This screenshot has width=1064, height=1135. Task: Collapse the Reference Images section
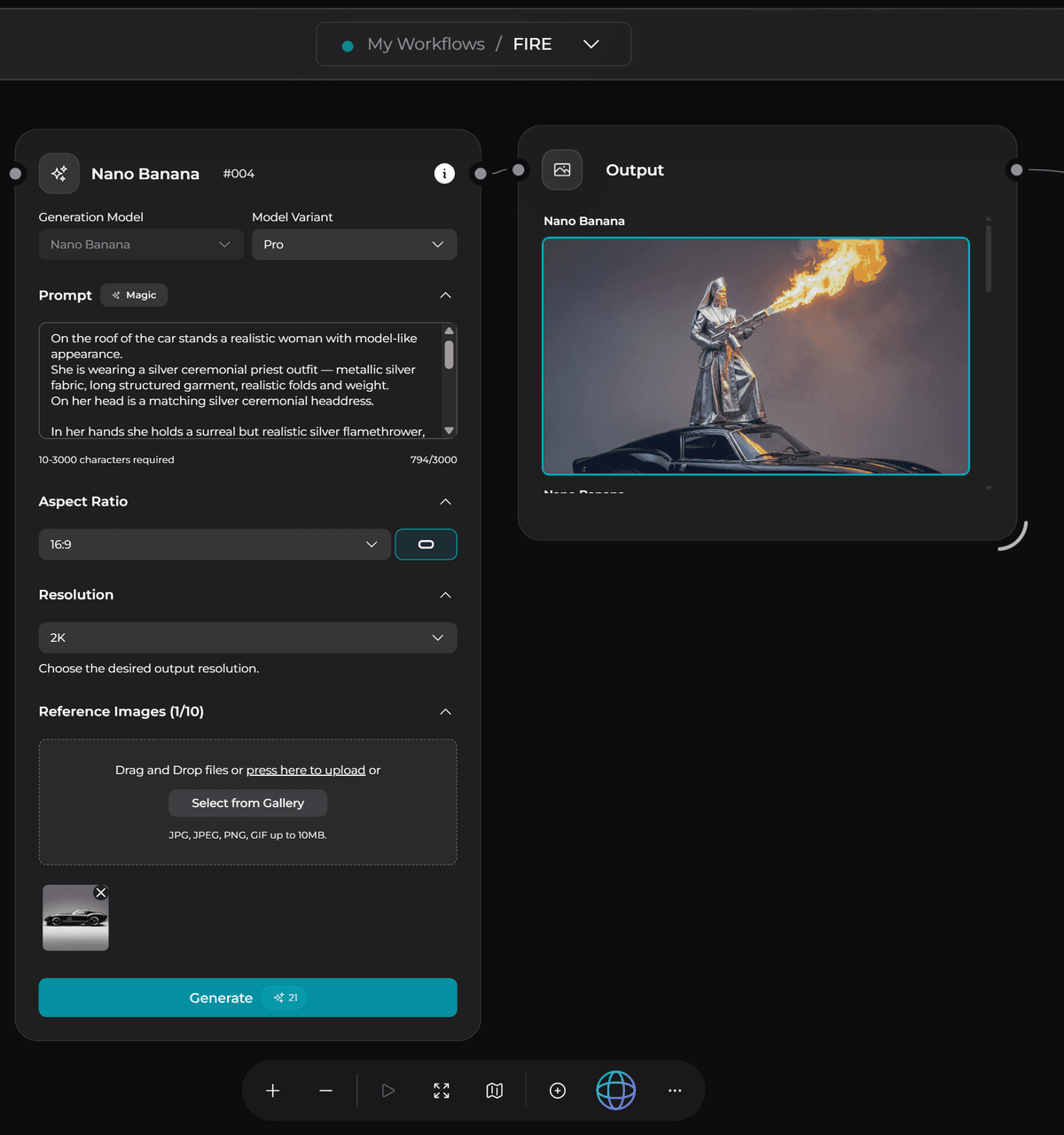pos(446,711)
